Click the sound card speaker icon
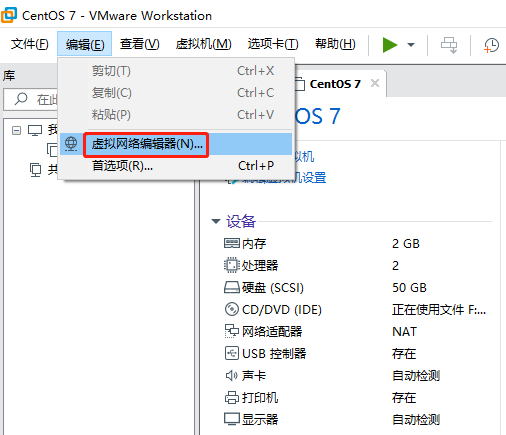The height and width of the screenshot is (435, 506). (231, 376)
